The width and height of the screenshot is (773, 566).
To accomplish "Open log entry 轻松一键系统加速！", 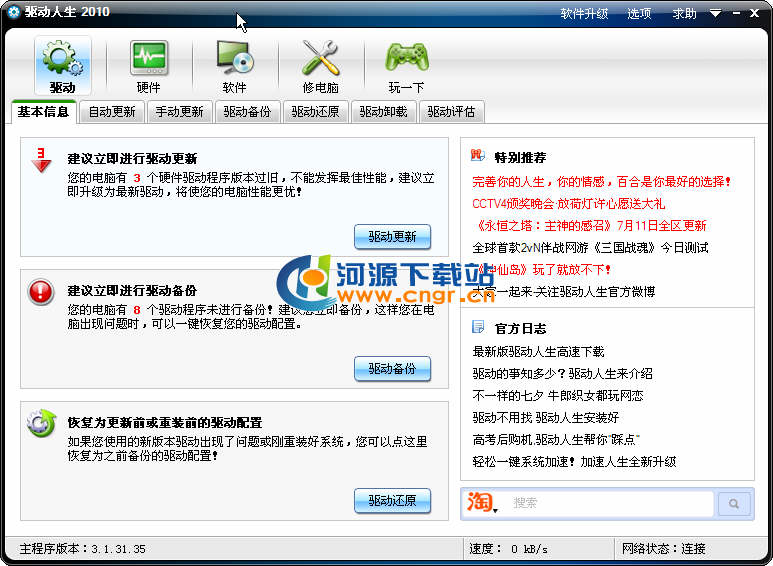I will (x=574, y=461).
